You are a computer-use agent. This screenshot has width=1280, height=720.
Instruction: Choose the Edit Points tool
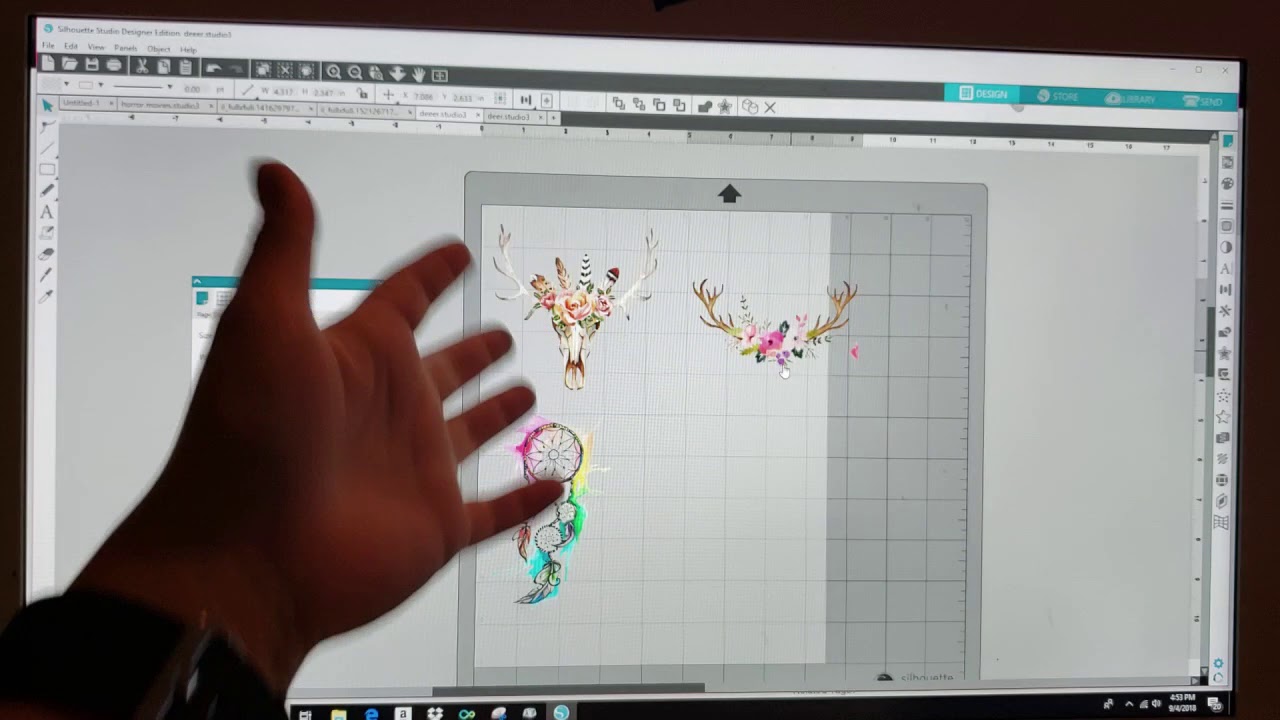(47, 127)
